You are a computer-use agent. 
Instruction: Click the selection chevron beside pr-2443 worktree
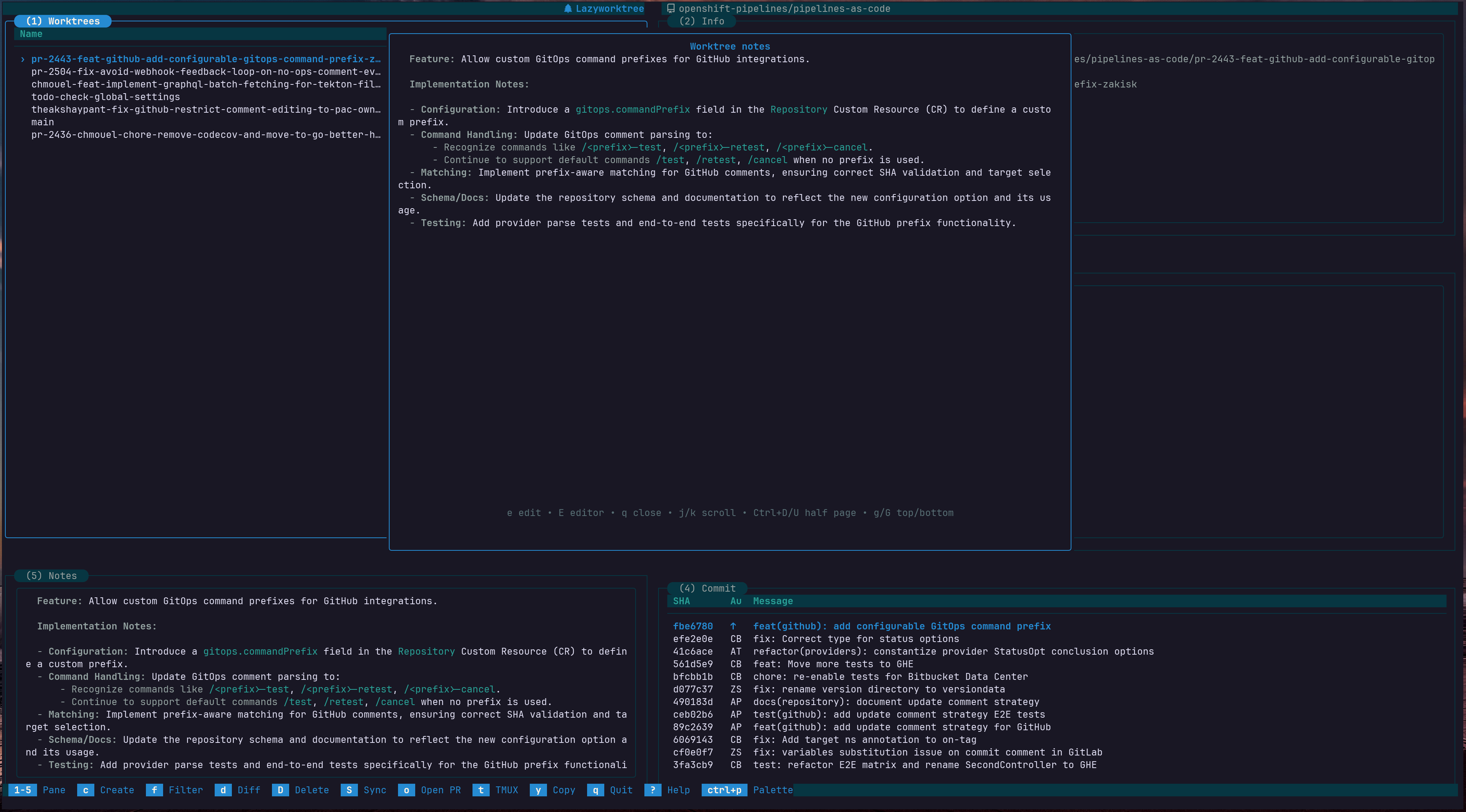click(23, 59)
